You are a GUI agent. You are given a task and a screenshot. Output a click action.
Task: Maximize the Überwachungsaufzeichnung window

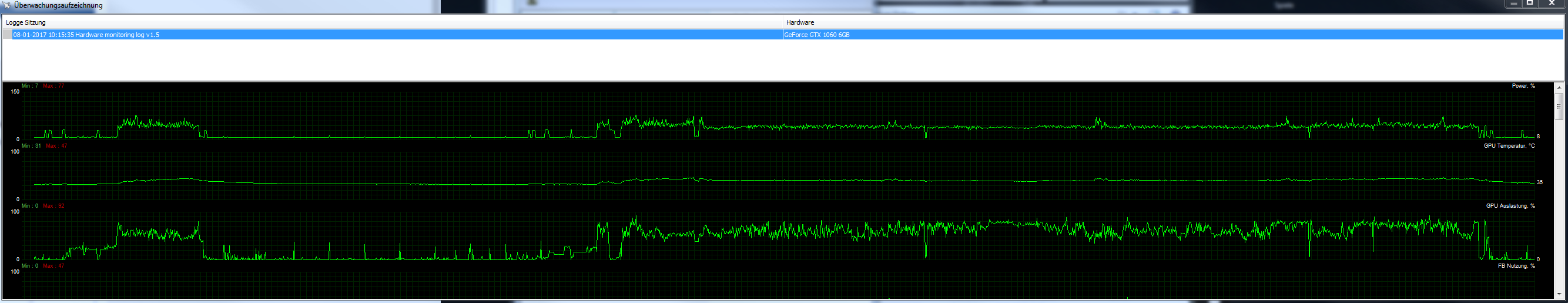pos(1530,4)
